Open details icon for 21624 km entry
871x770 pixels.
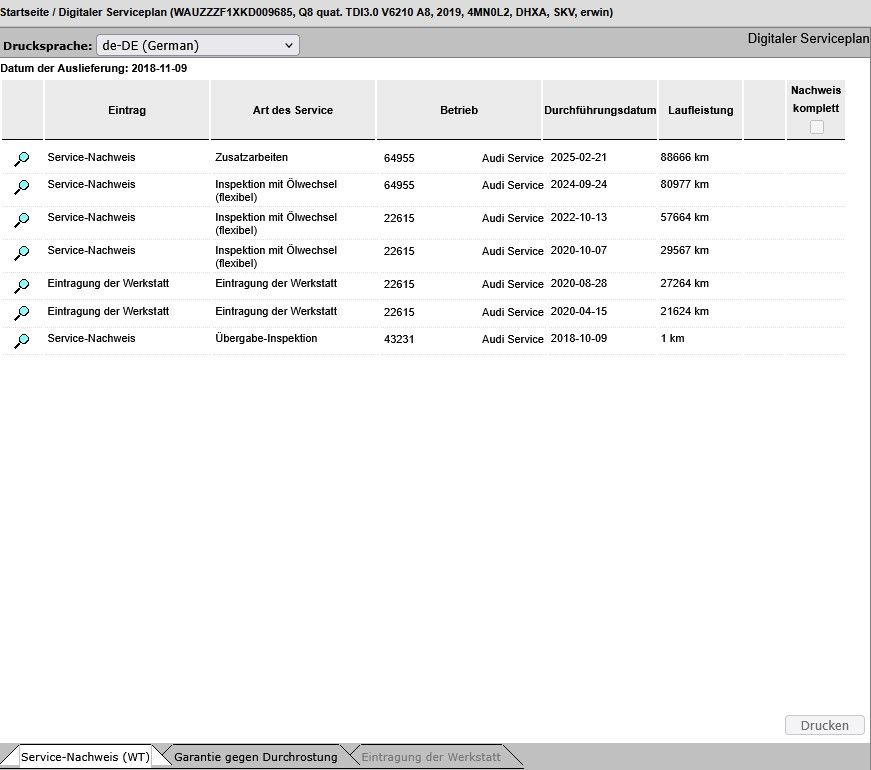coord(22,313)
